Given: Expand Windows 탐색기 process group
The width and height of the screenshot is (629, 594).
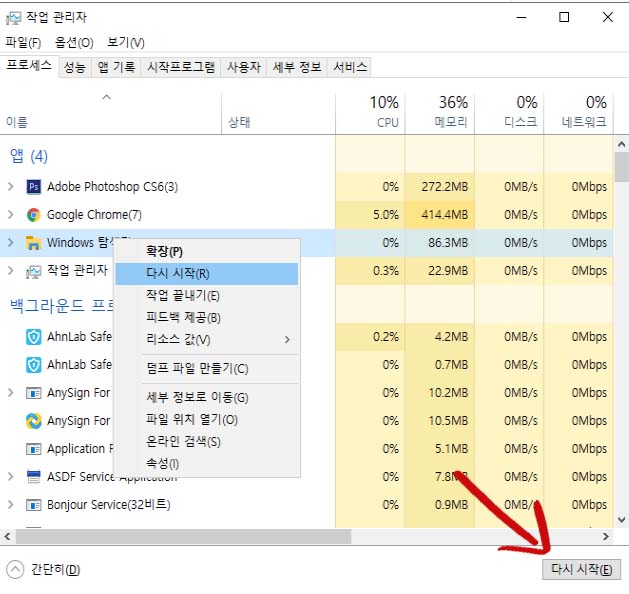Looking at the screenshot, I should click(11, 243).
